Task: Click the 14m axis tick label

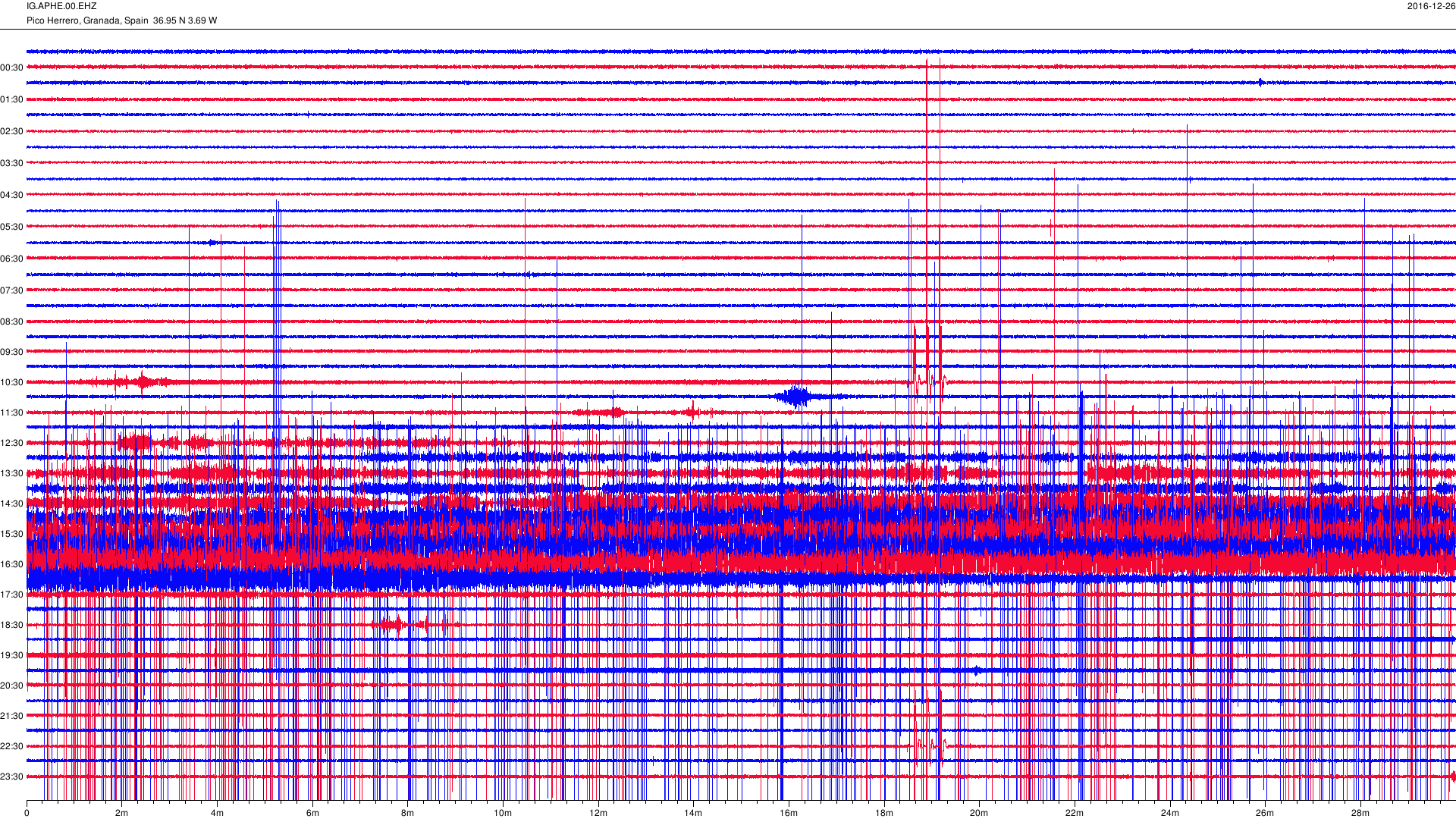Action: [x=693, y=813]
